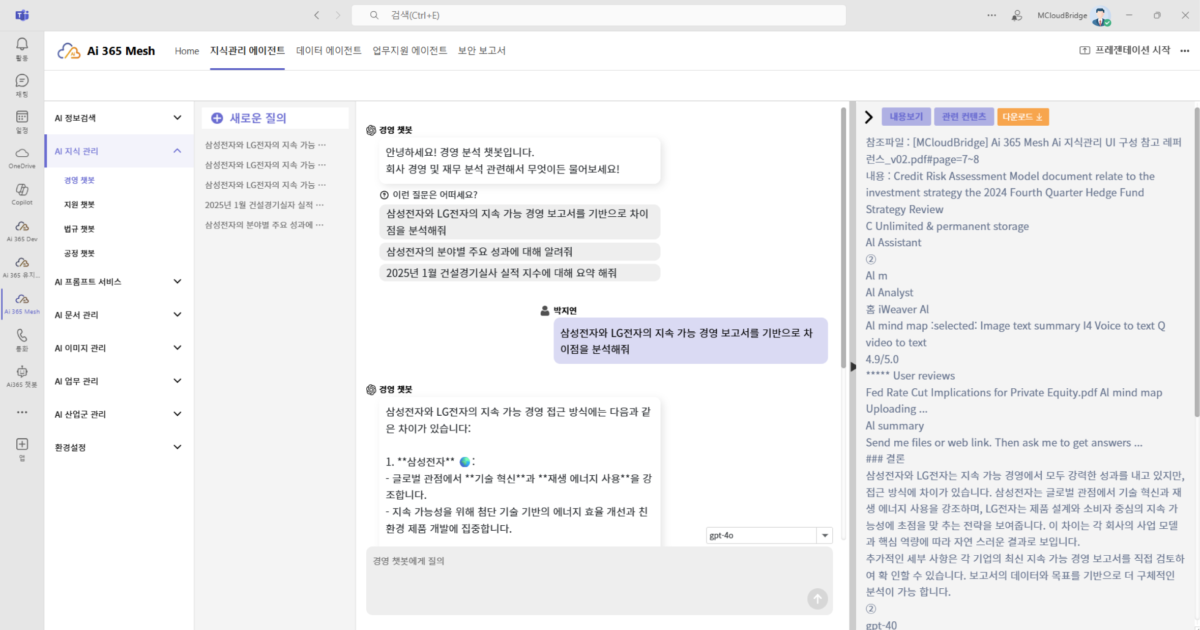Show more apps via the ellipsis in rail
This screenshot has height=630, width=1200.
point(22,412)
